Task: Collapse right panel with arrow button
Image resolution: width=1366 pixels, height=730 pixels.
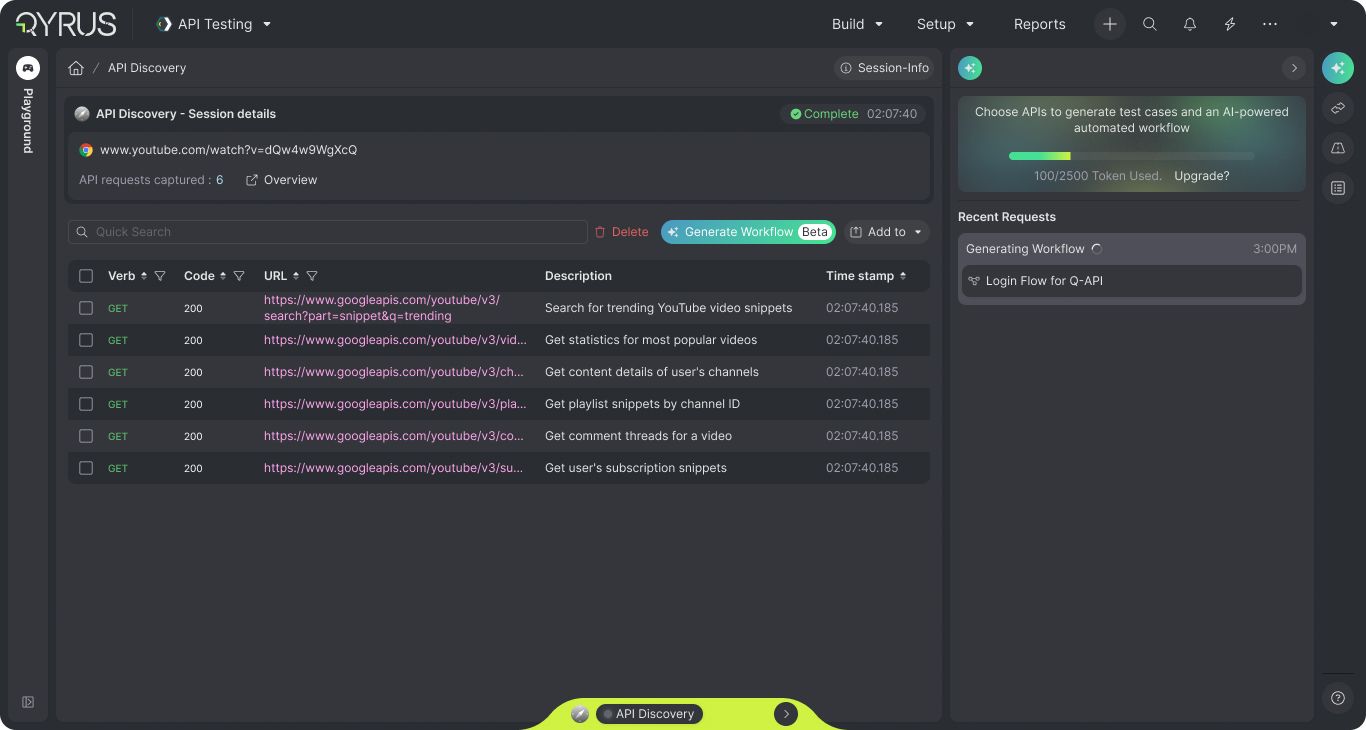Action: [1294, 68]
